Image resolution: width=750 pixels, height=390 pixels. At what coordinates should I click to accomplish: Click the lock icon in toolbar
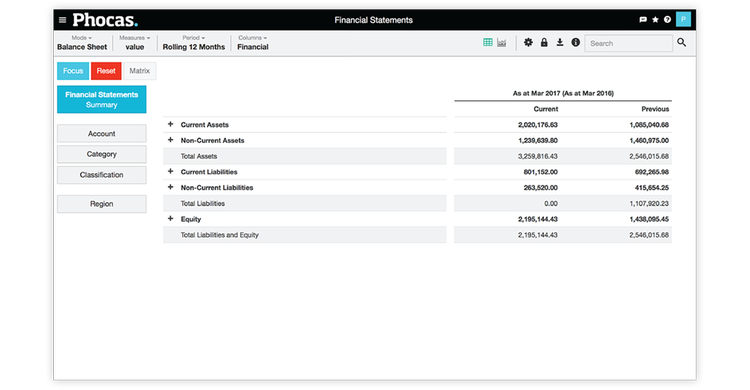(544, 43)
